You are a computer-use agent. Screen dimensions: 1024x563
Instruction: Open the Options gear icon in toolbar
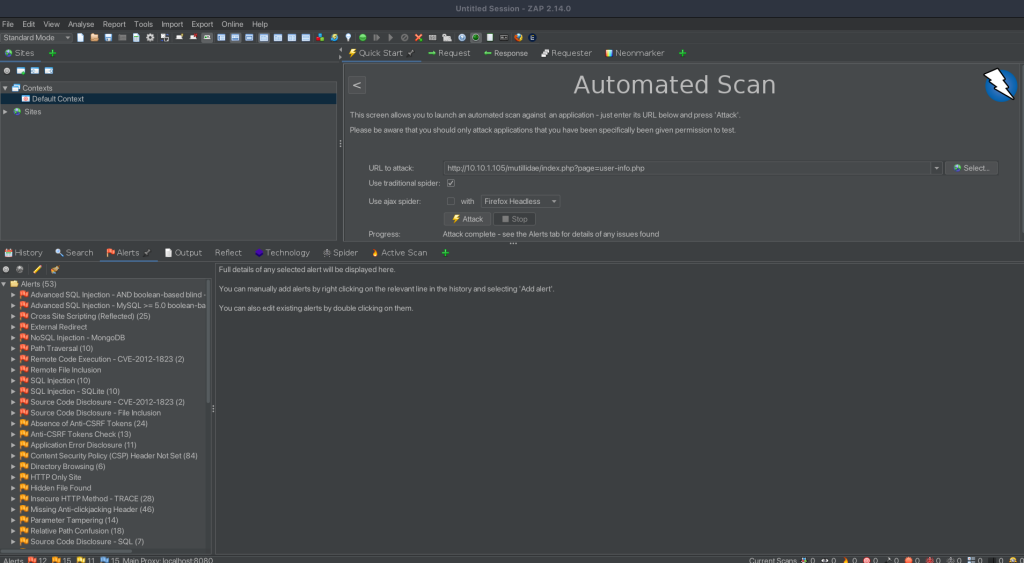(150, 38)
